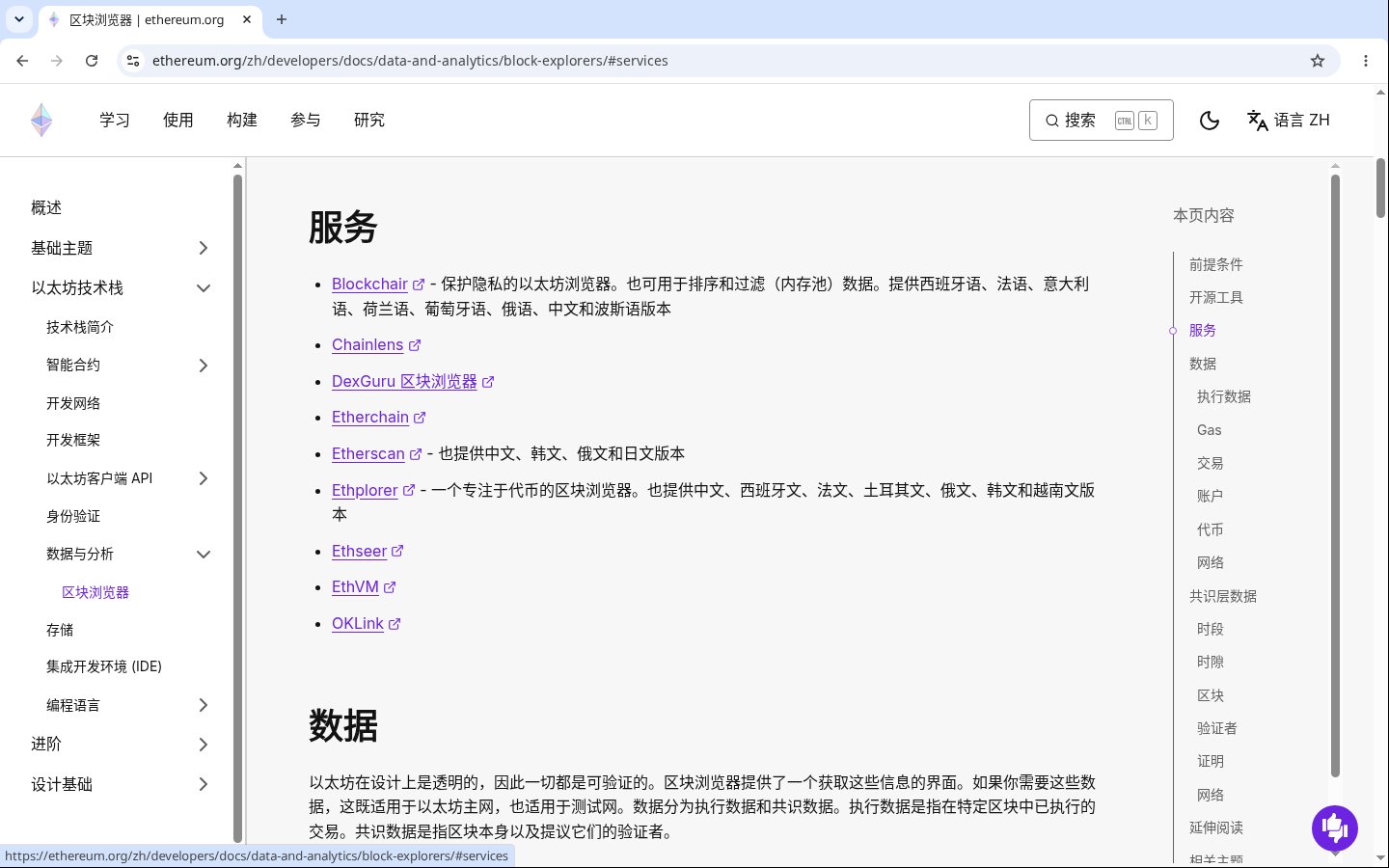Open the 使用 navigation menu
The image size is (1389, 868).
tap(178, 121)
